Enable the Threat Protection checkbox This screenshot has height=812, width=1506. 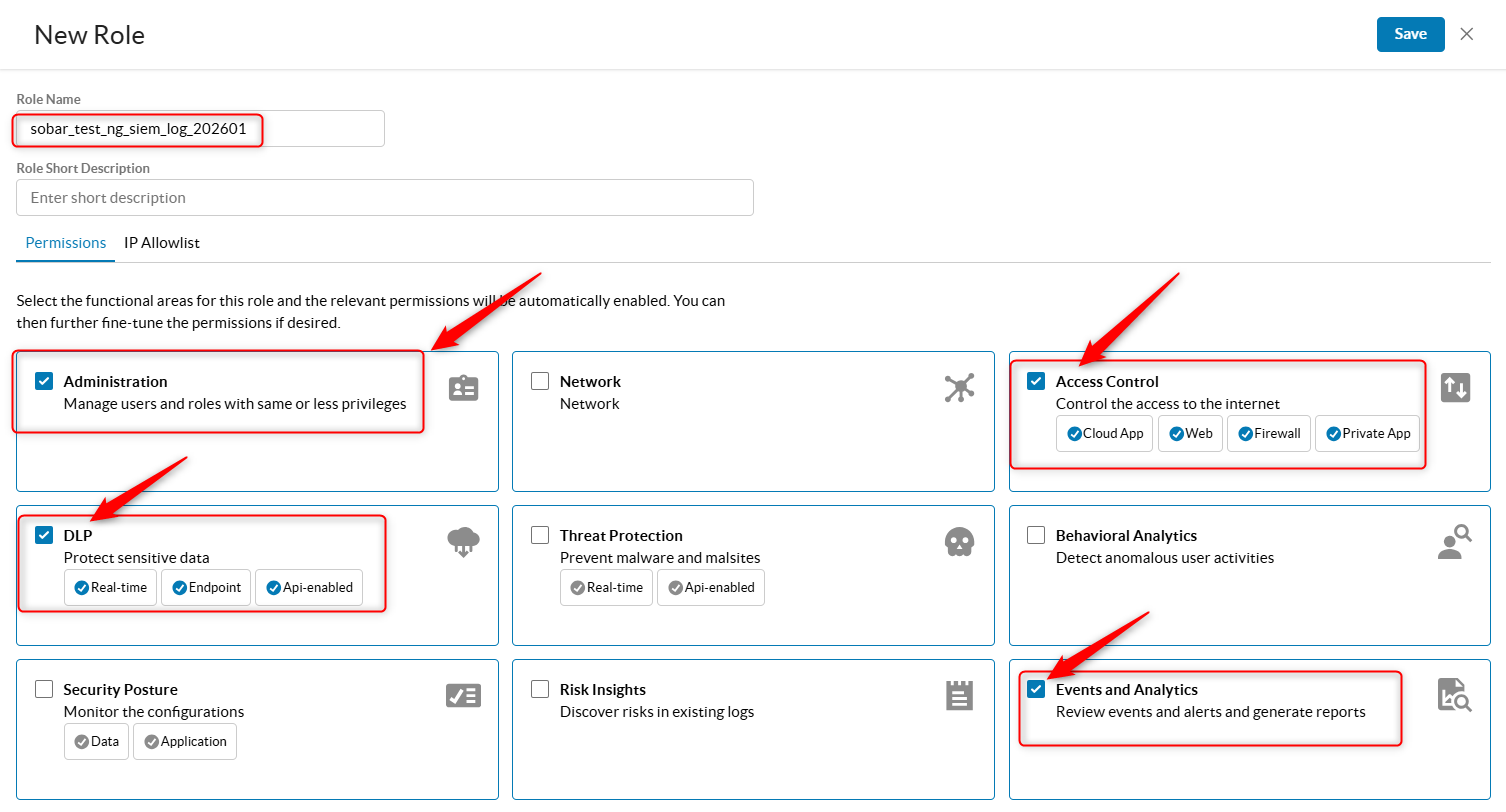540,534
